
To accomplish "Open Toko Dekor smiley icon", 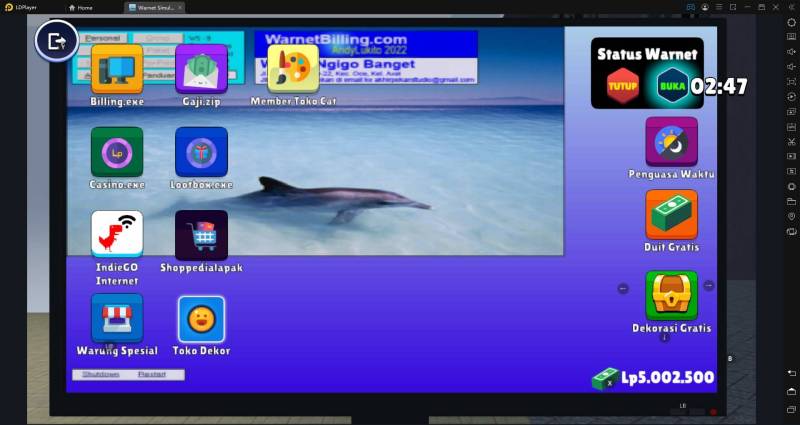I will click(201, 319).
